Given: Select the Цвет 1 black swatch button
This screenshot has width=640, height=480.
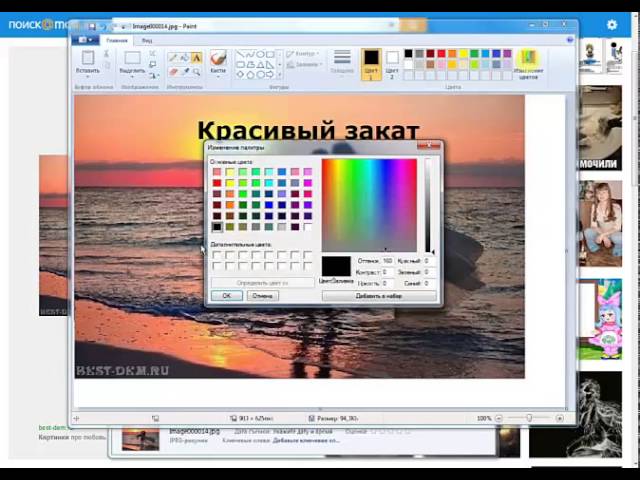Looking at the screenshot, I should pos(371,64).
